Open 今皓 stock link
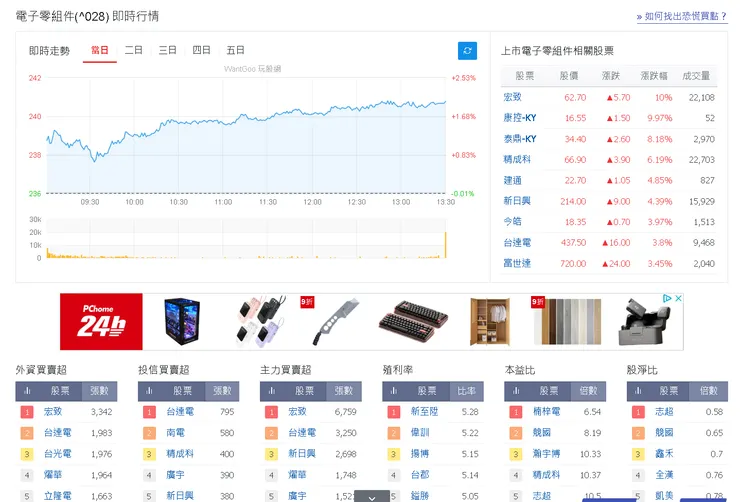 (x=513, y=222)
